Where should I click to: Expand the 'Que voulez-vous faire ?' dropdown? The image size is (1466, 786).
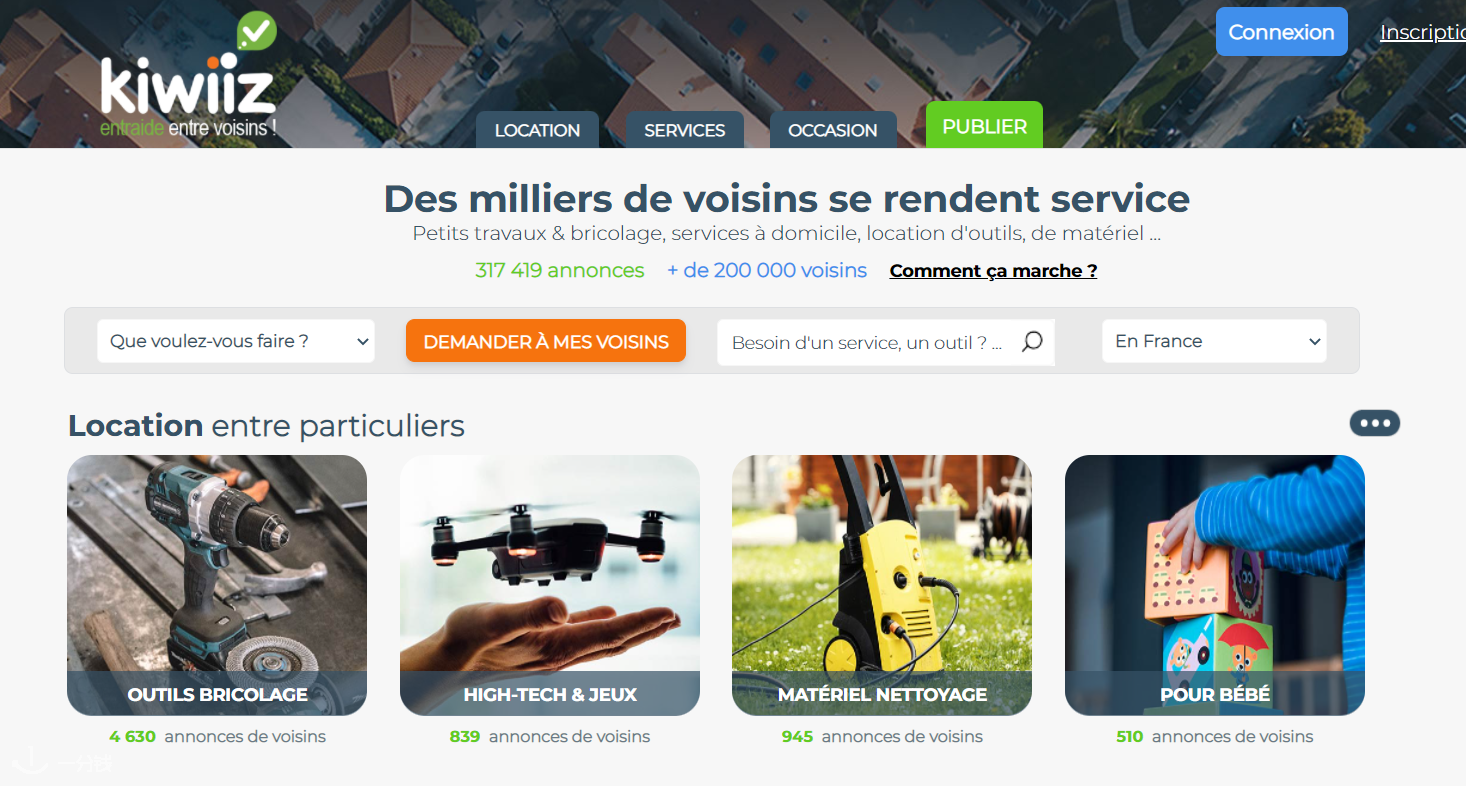(x=236, y=341)
